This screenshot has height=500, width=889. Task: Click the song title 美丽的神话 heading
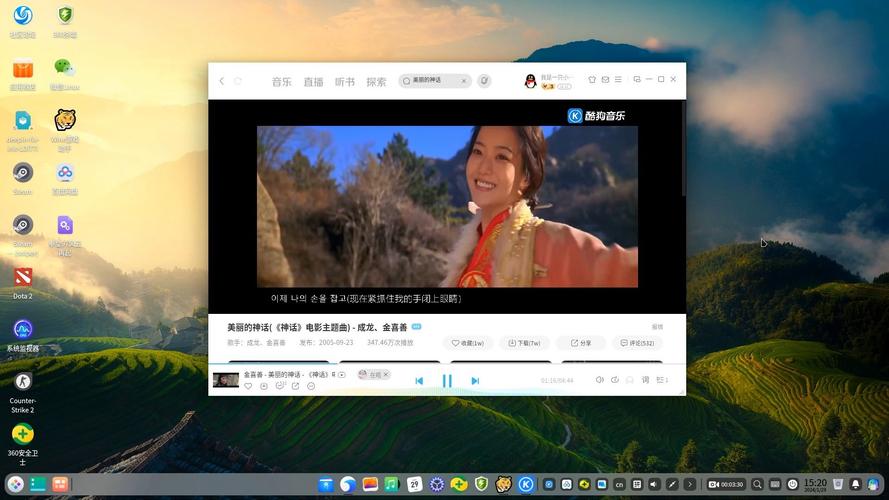317,327
